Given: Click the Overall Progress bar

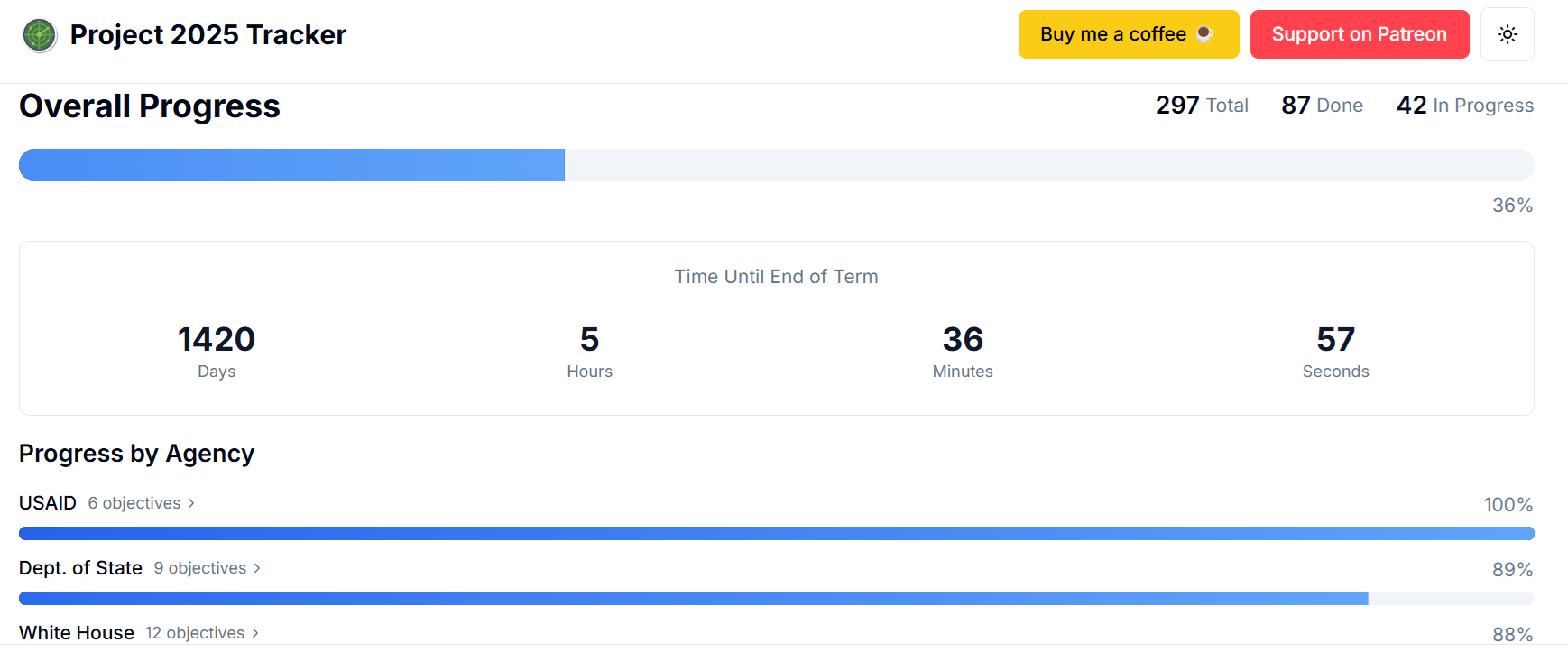Looking at the screenshot, I should click(x=776, y=165).
